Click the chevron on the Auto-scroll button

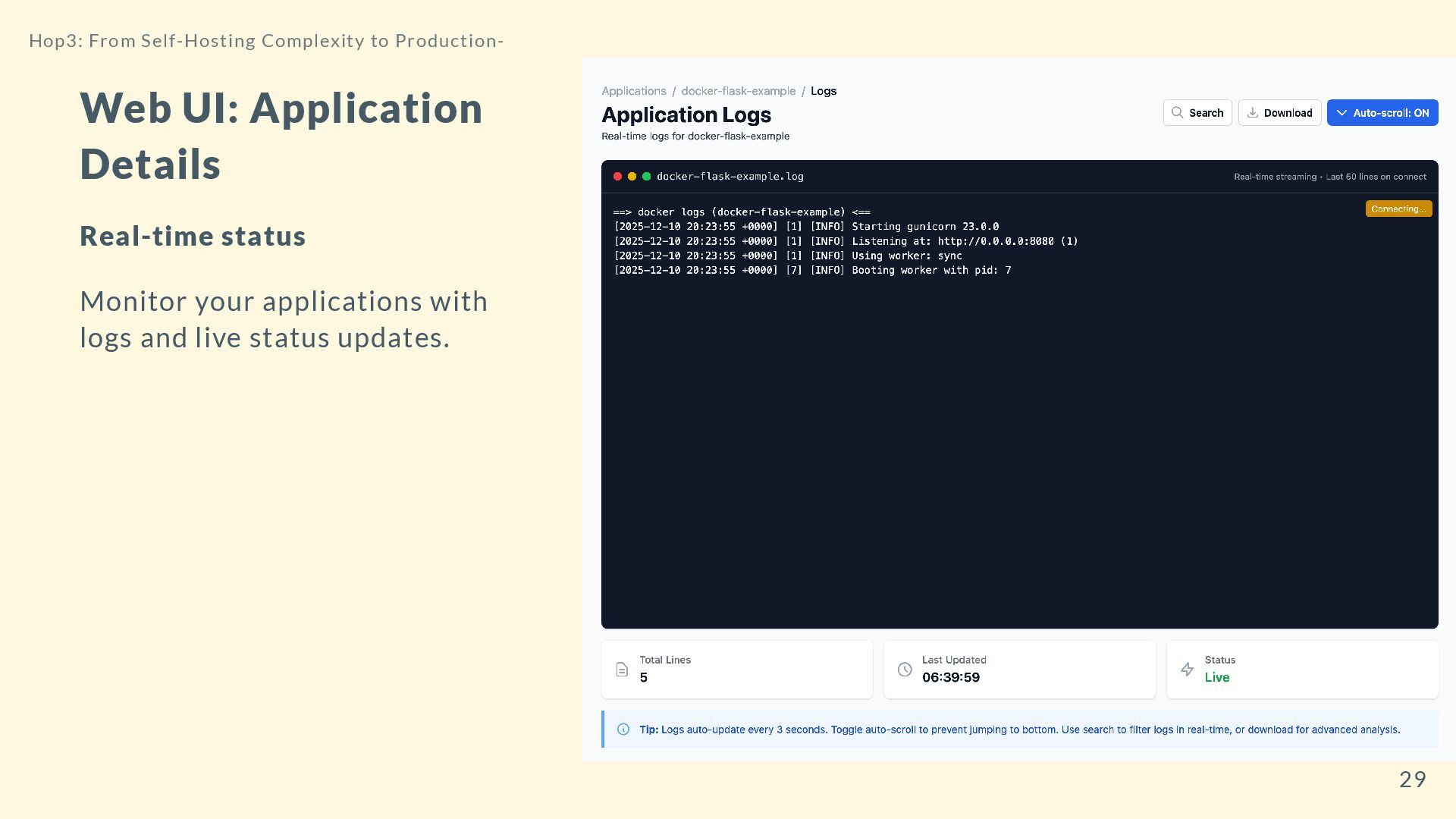[1342, 113]
